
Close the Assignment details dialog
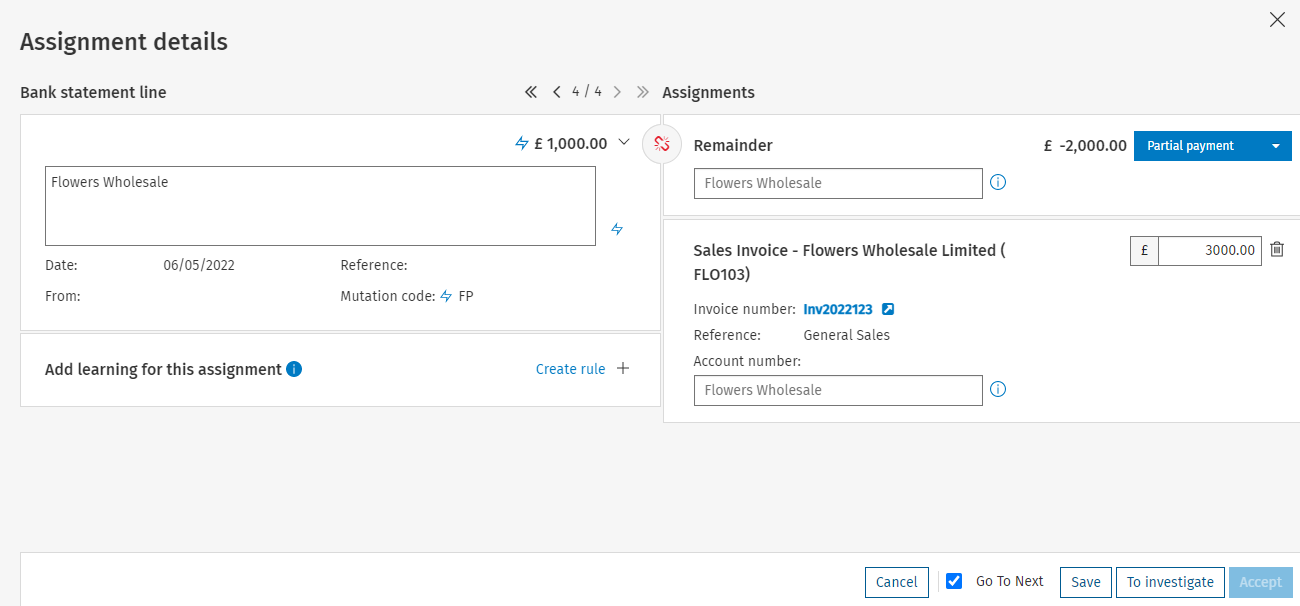point(1277,20)
